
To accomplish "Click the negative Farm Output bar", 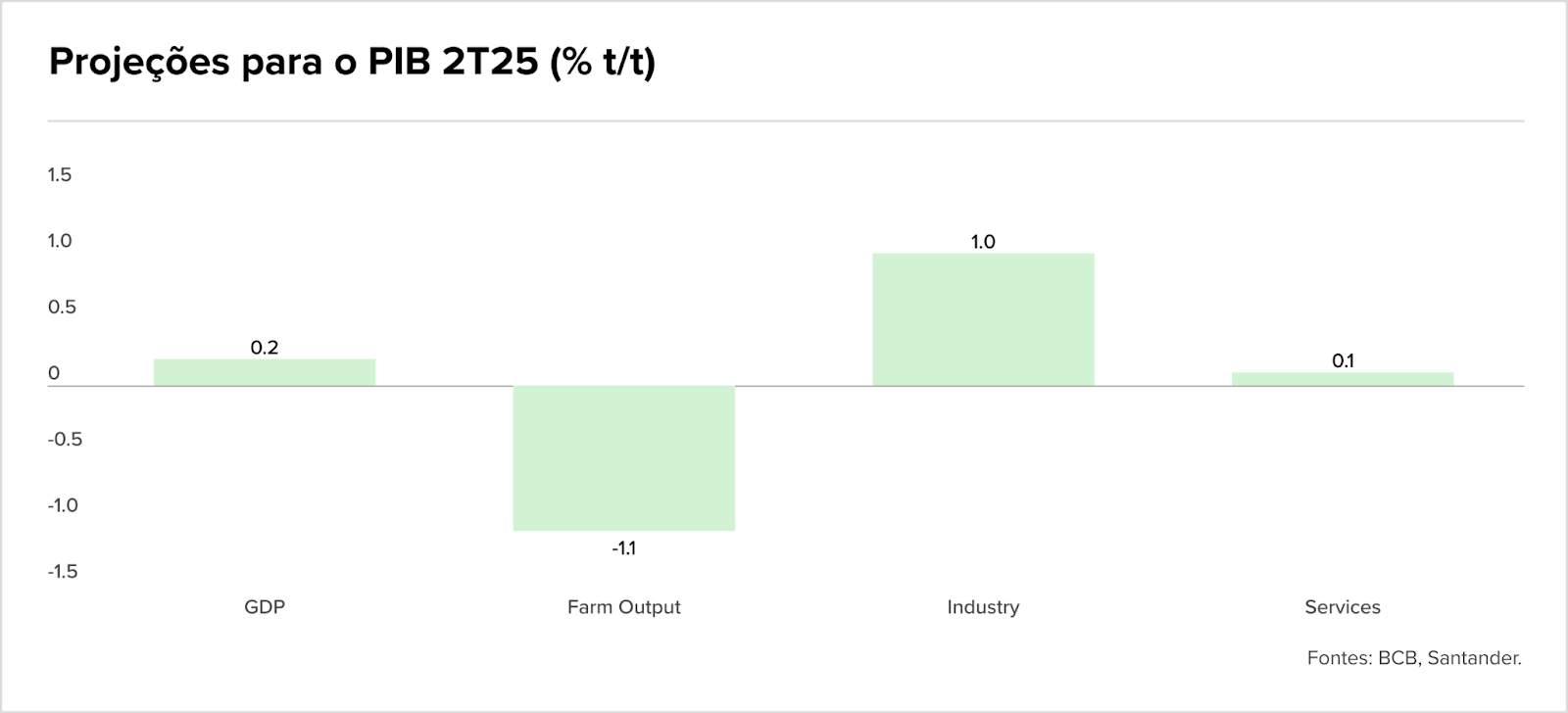I will click(x=624, y=458).
